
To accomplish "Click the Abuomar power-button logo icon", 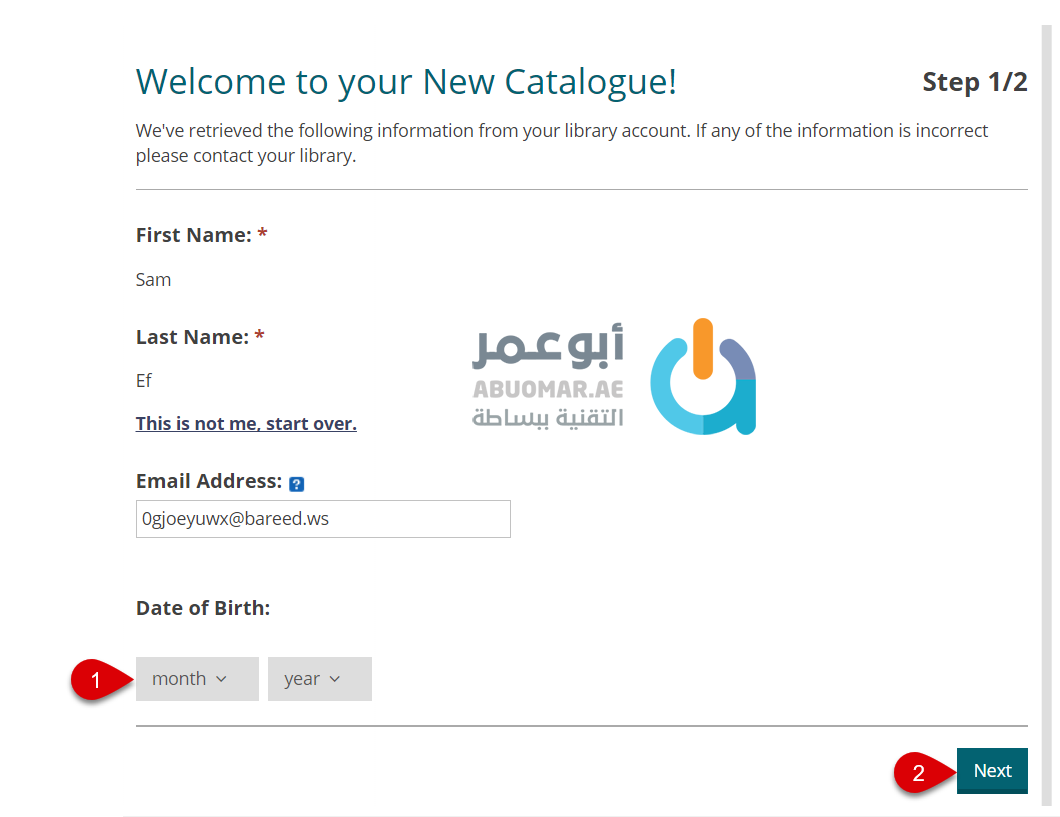I will tap(702, 378).
